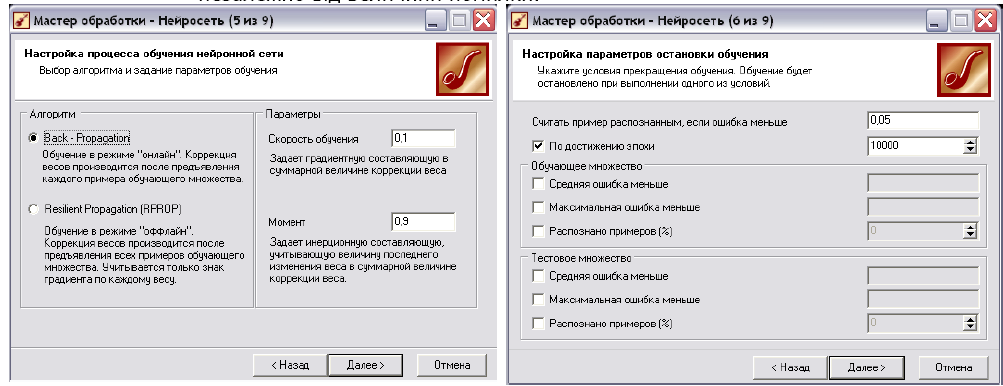Viewport: 1003px width, 386px height.
Task: Click title bar text of step 5 window
Action: 154,21
